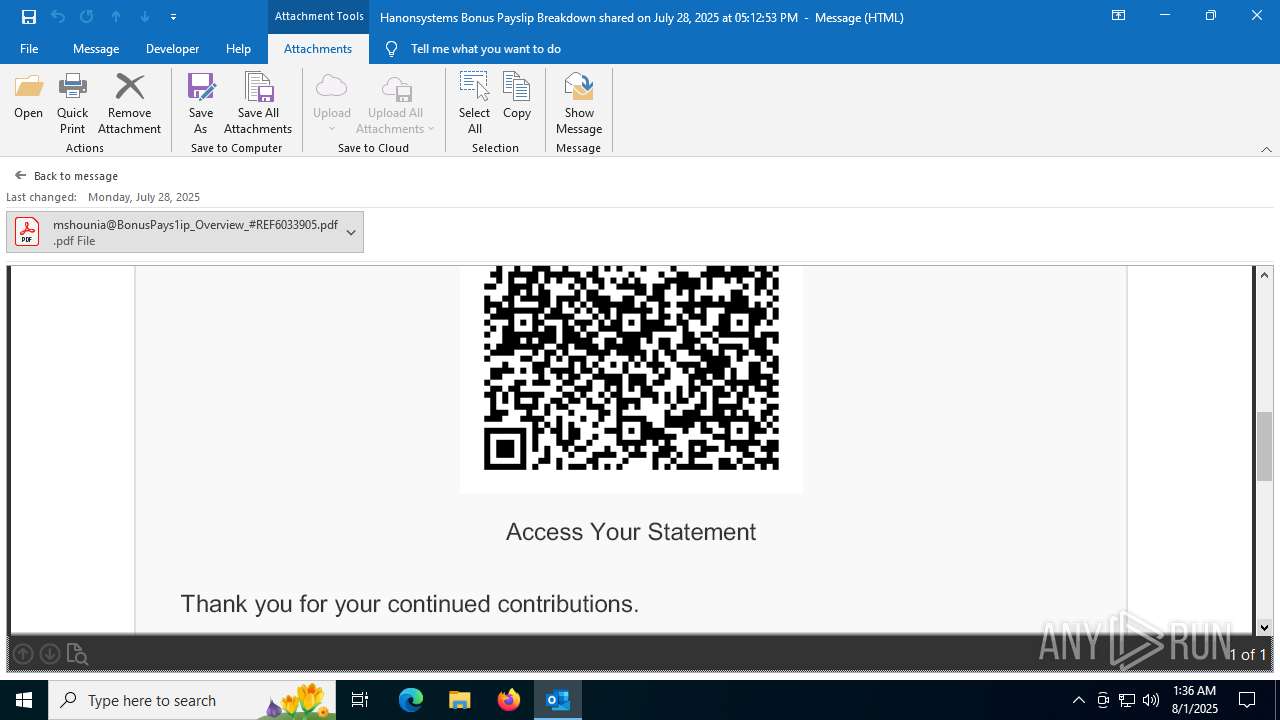Open the attachment dropdown arrow on PDF file
The width and height of the screenshot is (1280, 720).
tap(351, 232)
